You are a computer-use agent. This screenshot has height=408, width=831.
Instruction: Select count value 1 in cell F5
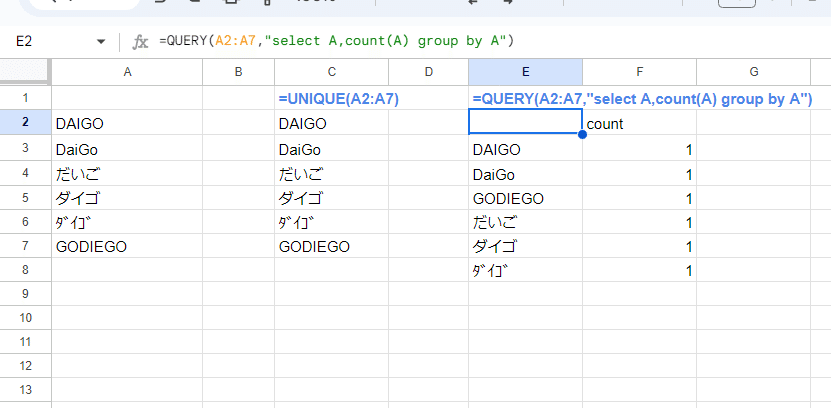(x=640, y=198)
